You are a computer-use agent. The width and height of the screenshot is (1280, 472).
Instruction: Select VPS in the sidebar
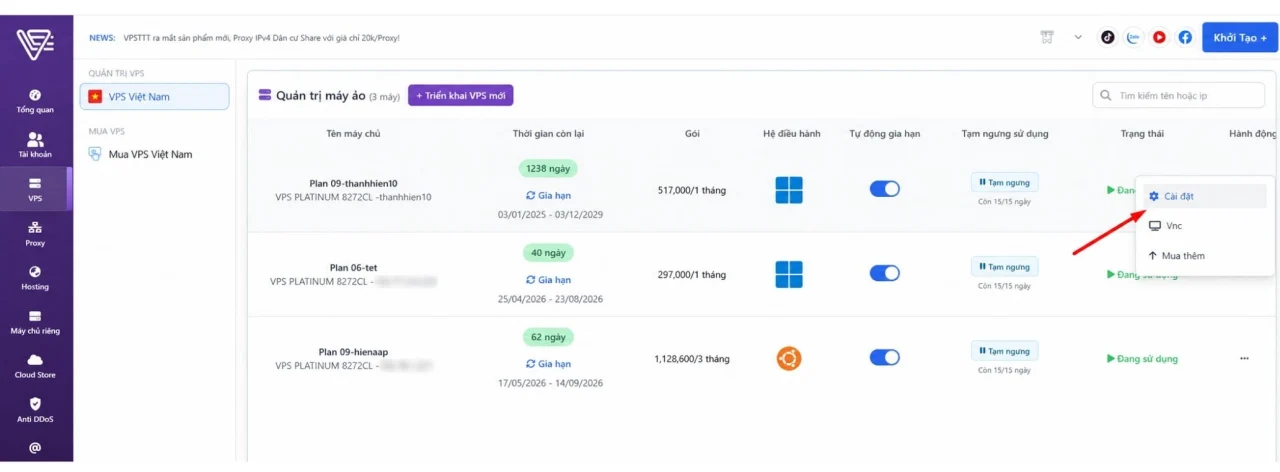pyautogui.click(x=35, y=190)
